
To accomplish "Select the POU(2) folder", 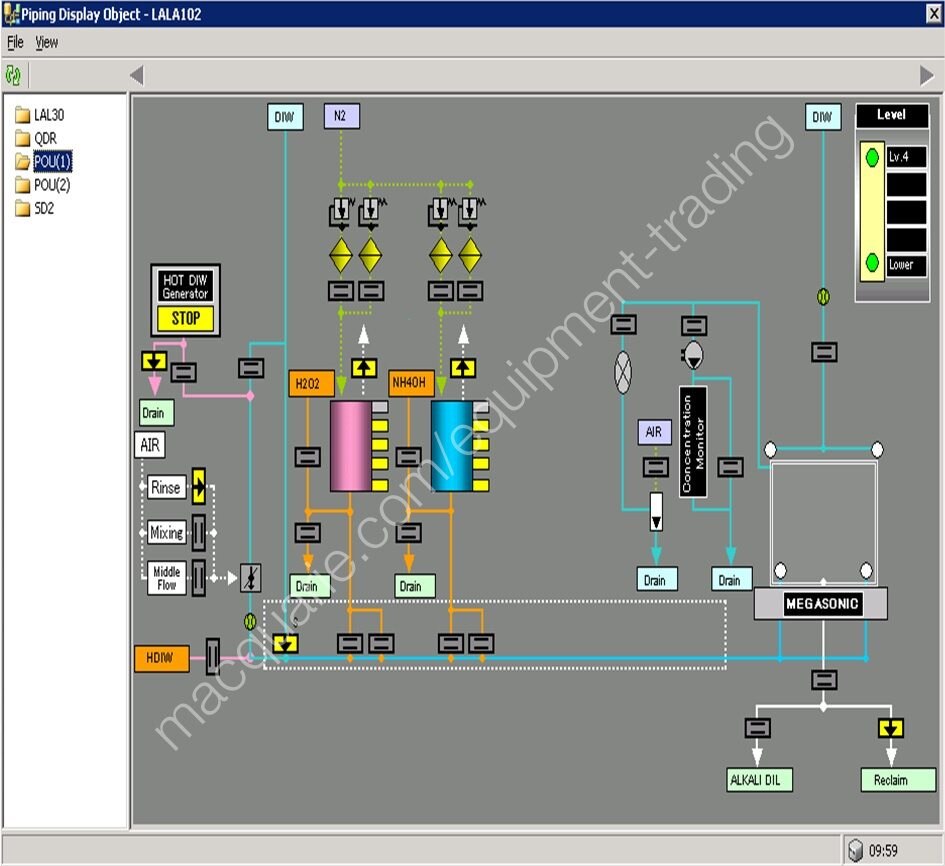I will coord(43,184).
